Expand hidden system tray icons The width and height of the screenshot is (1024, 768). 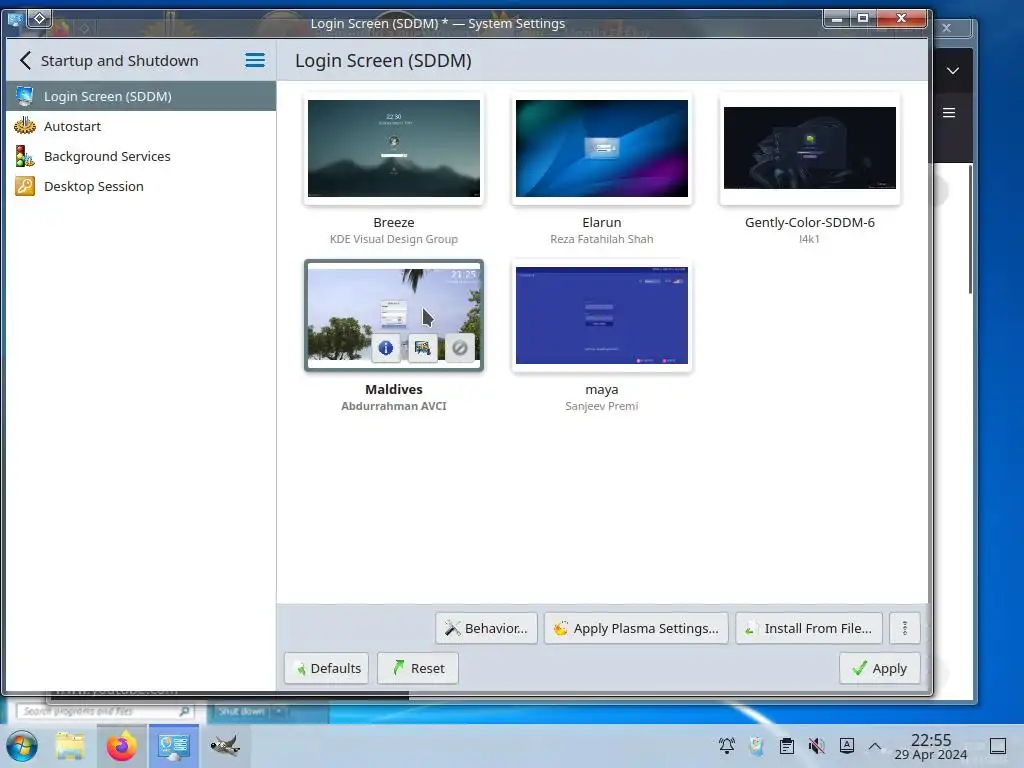[875, 746]
